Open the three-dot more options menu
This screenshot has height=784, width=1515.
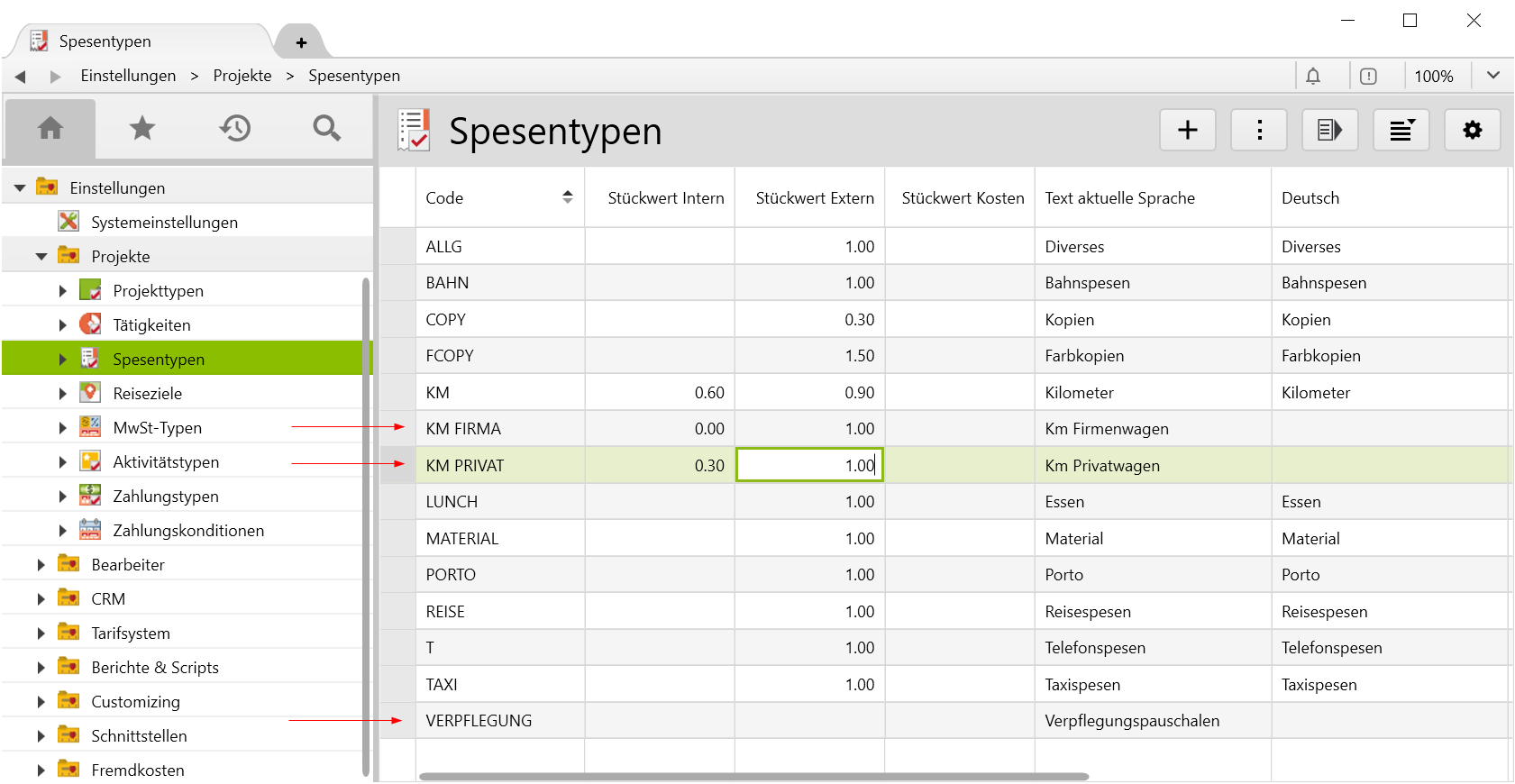[x=1259, y=131]
